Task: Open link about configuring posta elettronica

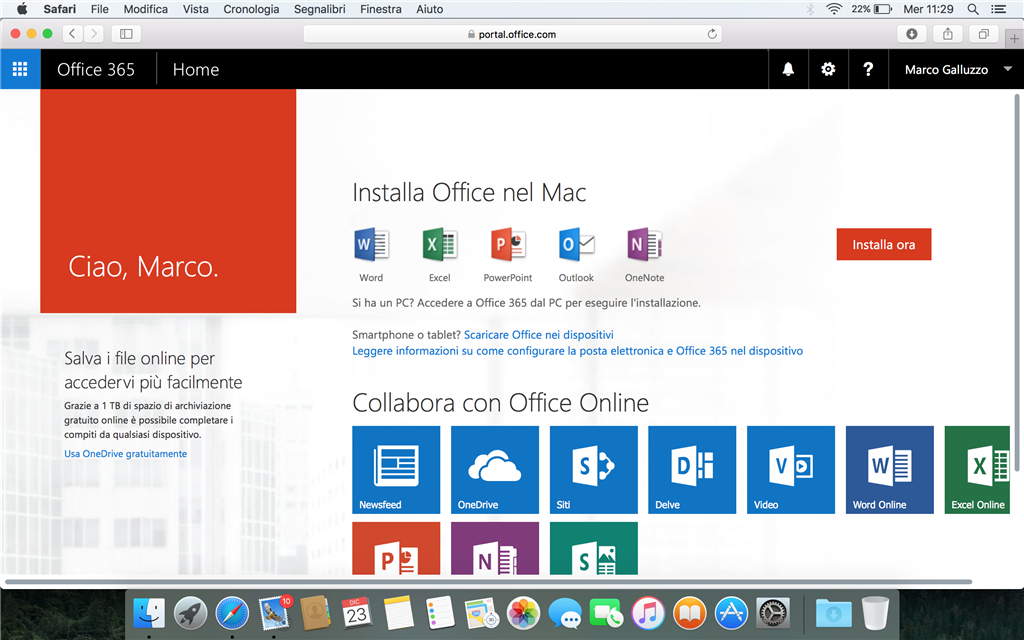Action: [x=577, y=351]
